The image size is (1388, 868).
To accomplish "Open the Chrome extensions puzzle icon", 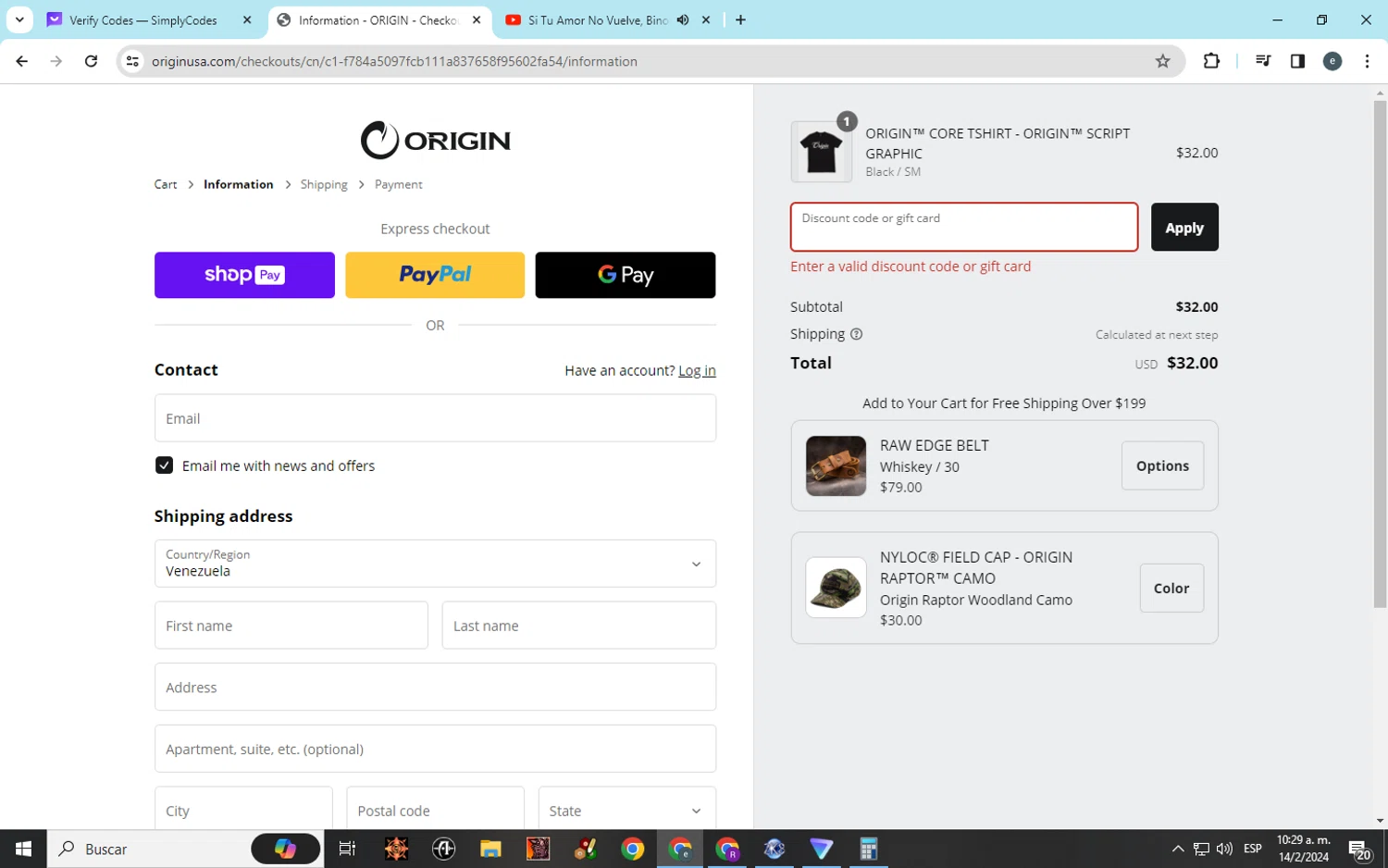I will 1211,61.
